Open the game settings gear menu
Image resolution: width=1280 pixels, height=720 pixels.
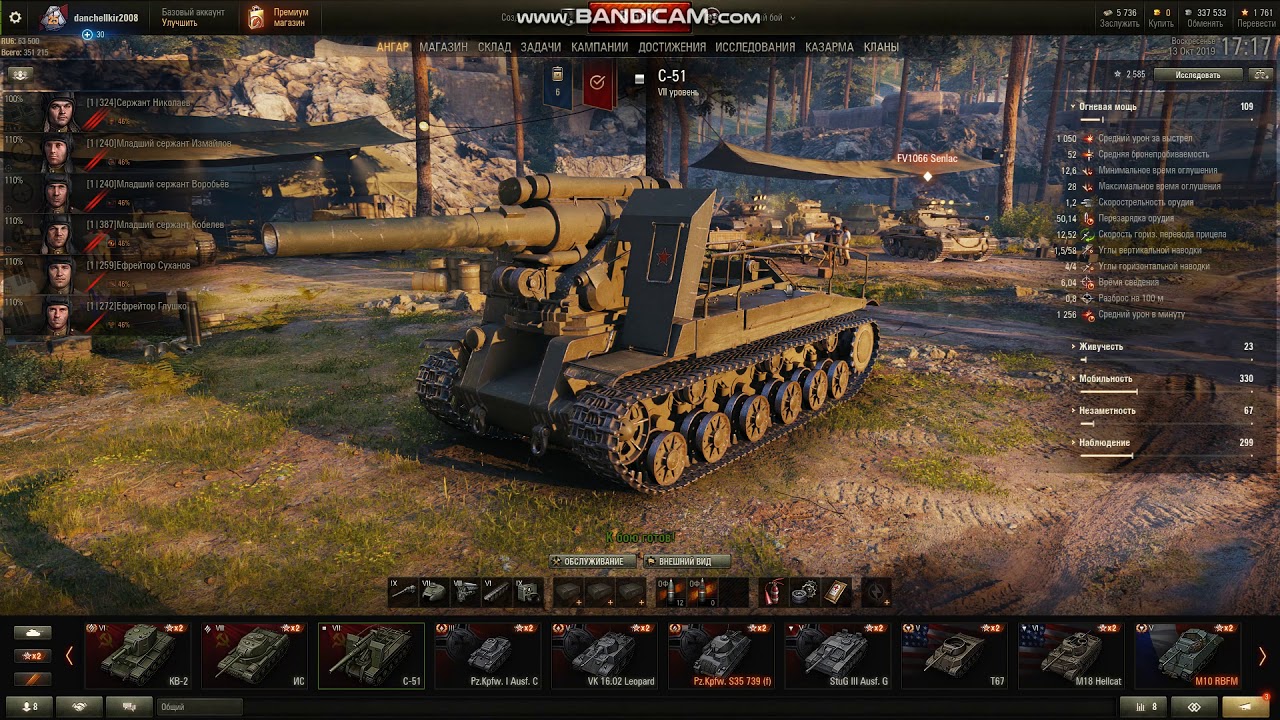(15, 17)
